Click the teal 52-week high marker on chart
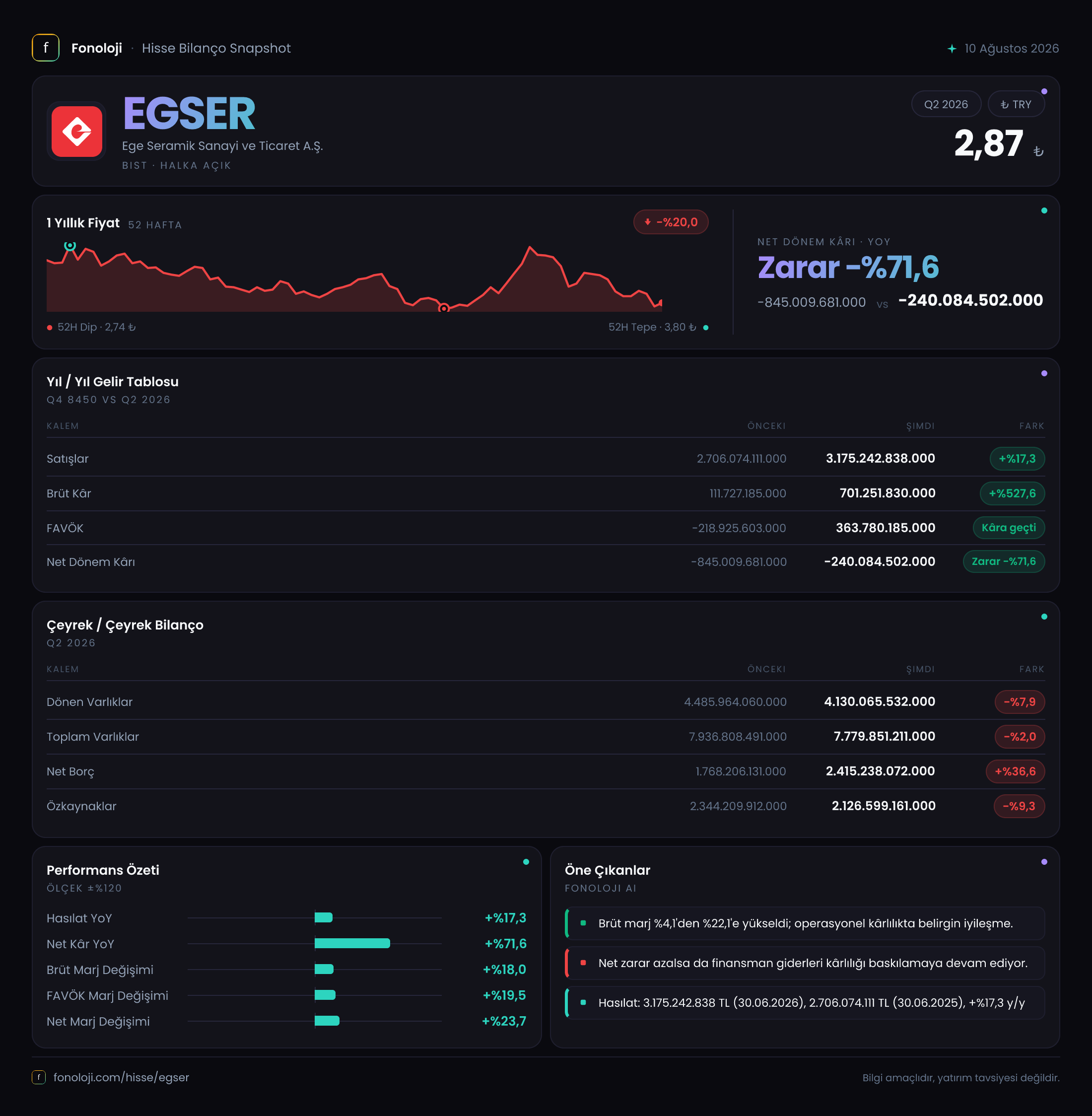The height and width of the screenshot is (1116, 1092). coord(69,245)
